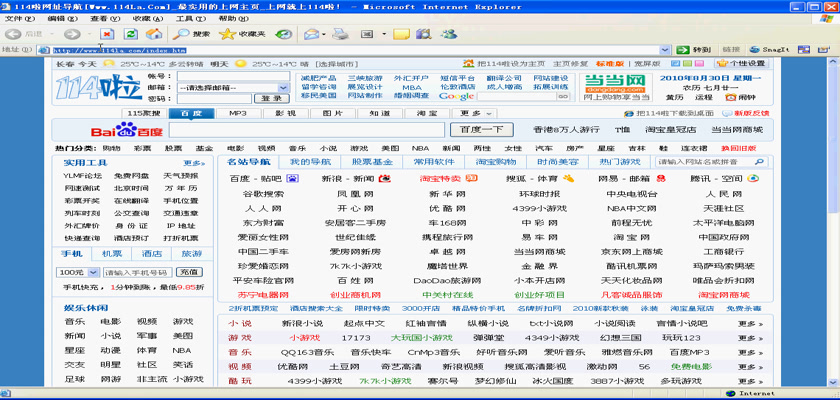Open the address bar dropdown arrow
The image size is (840, 400).
pyautogui.click(x=665, y=50)
